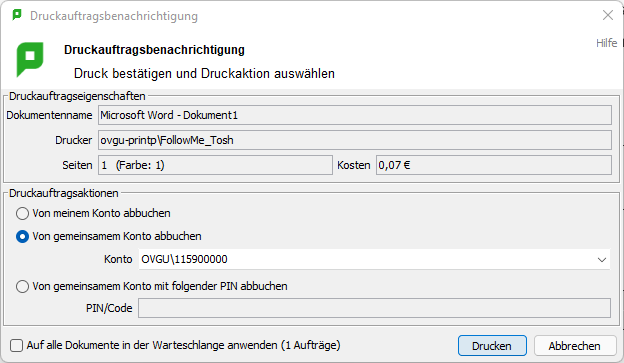Expand the Konto dropdown arrow
The height and width of the screenshot is (363, 624).
tap(602, 260)
